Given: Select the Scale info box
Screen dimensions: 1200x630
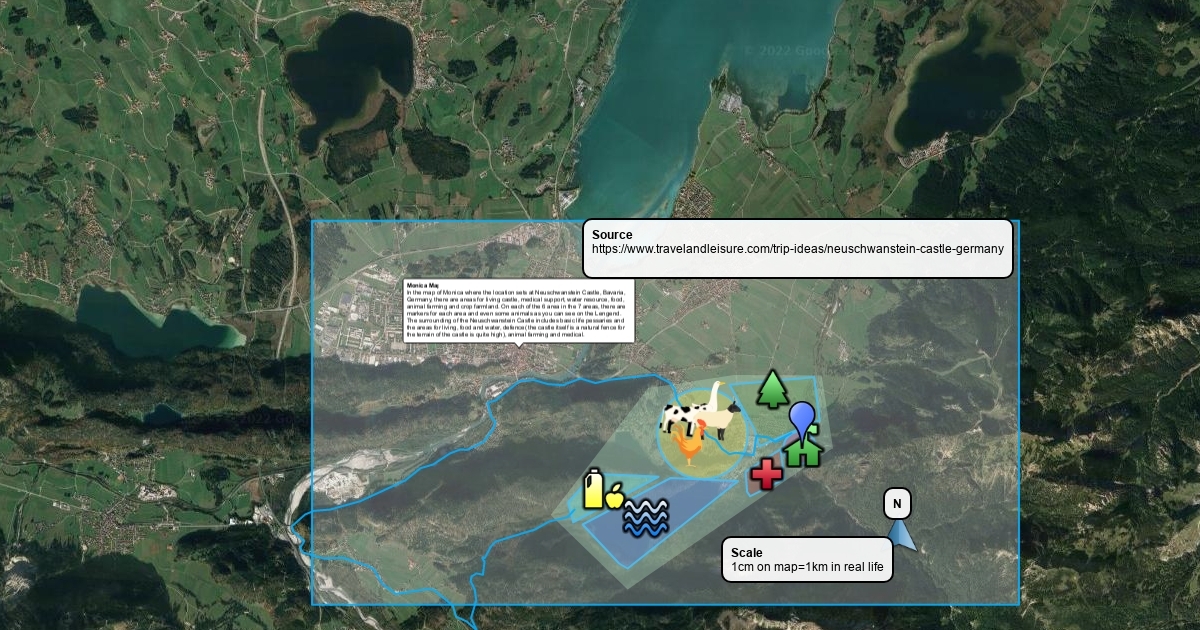Looking at the screenshot, I should [x=807, y=560].
